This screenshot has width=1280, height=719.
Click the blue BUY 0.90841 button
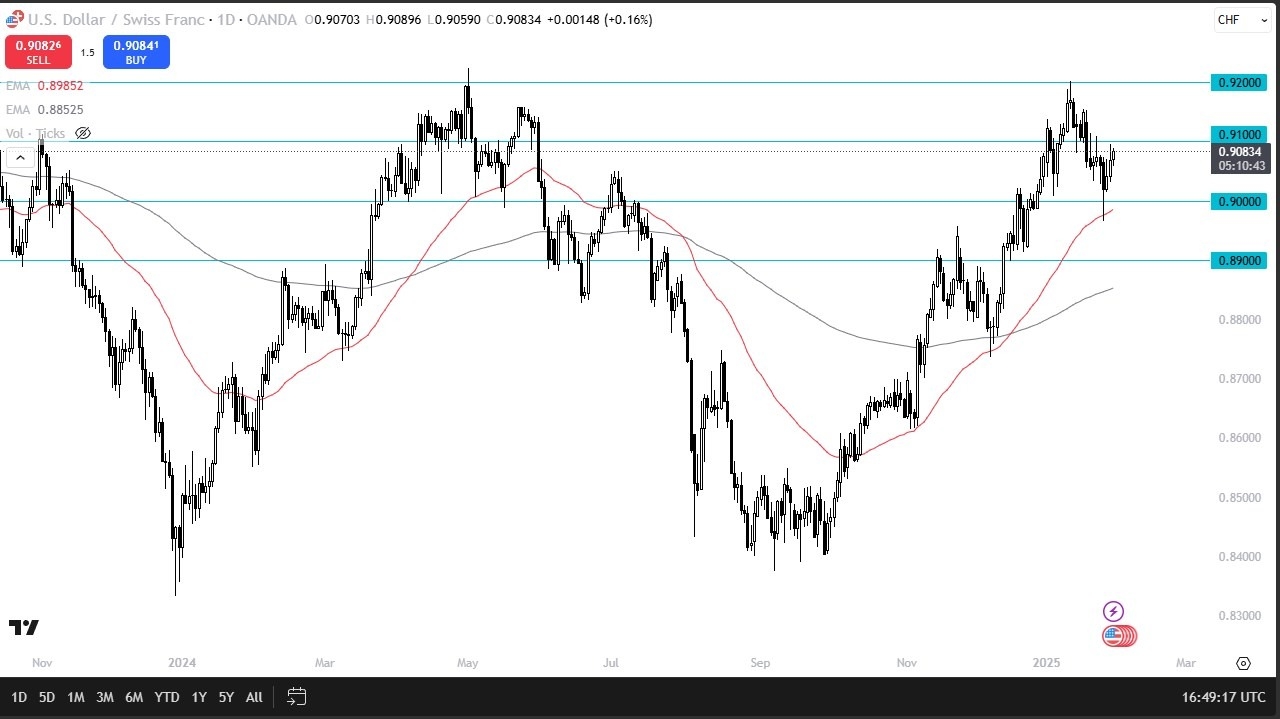(x=136, y=51)
